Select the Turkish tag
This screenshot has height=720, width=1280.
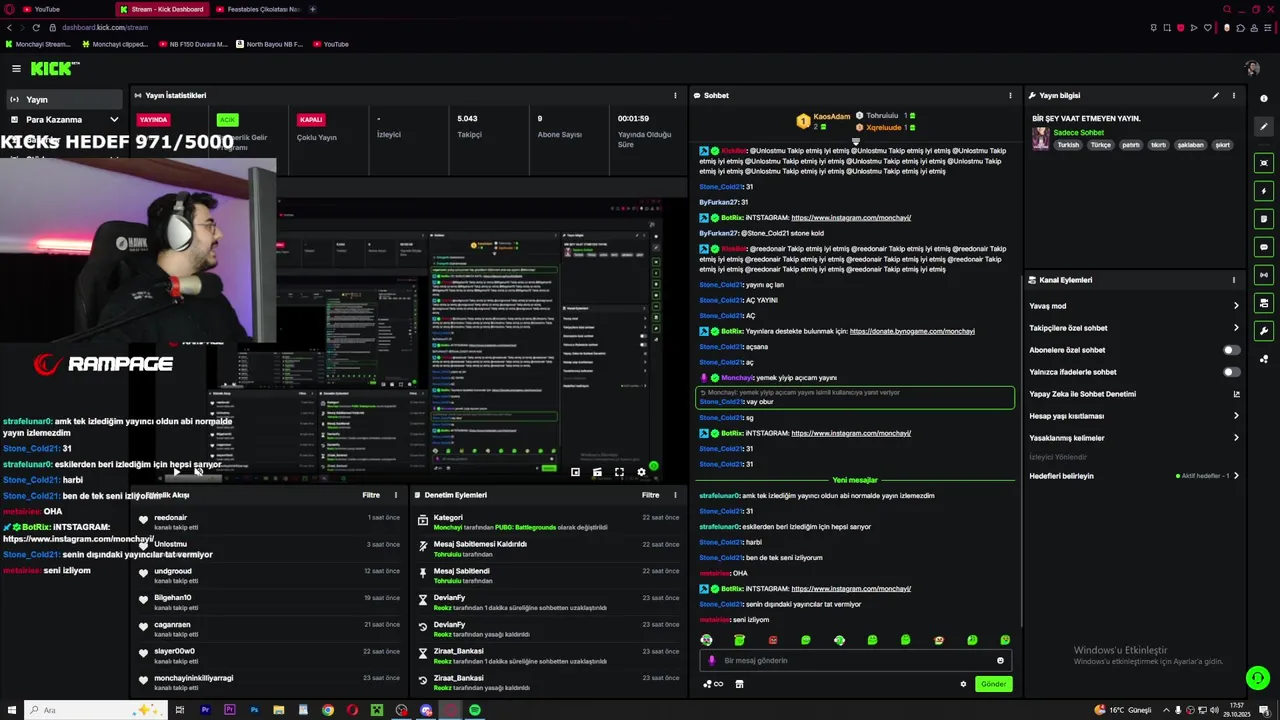point(1068,145)
